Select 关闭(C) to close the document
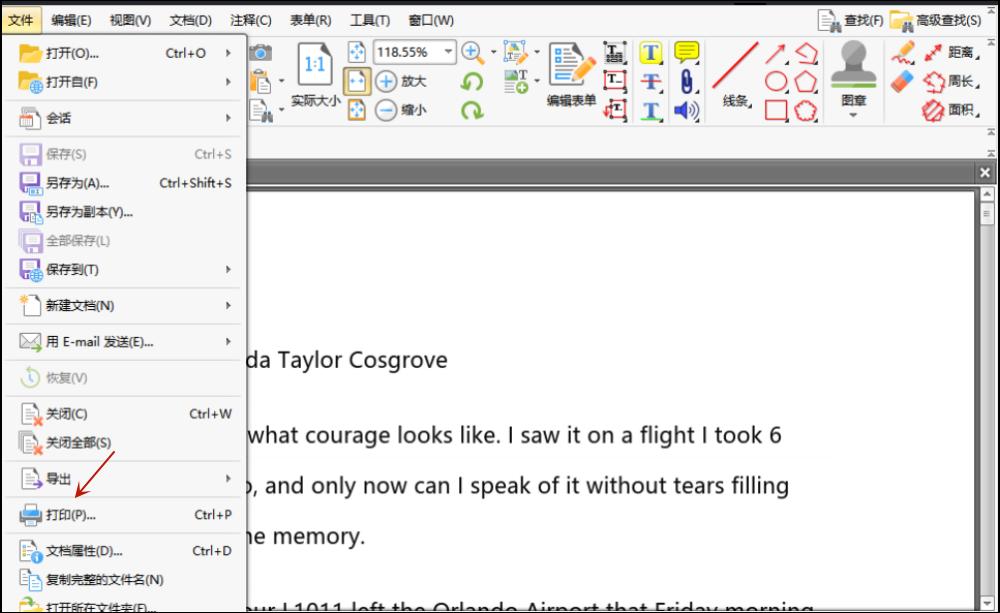Image resolution: width=1000 pixels, height=613 pixels. point(125,414)
